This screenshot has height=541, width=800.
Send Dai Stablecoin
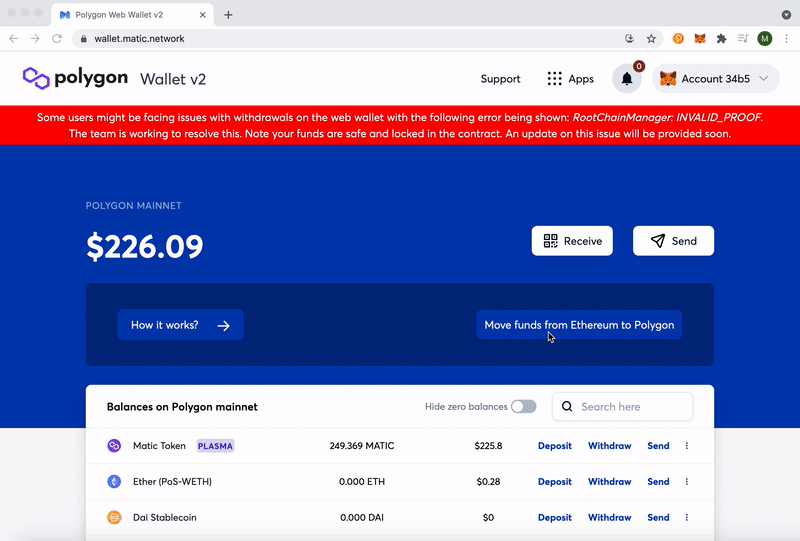(658, 518)
